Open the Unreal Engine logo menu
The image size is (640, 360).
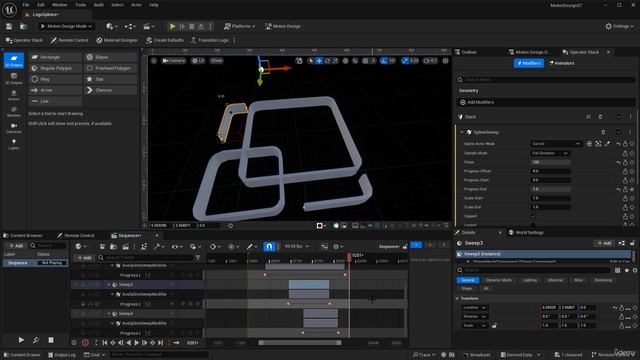point(9,9)
